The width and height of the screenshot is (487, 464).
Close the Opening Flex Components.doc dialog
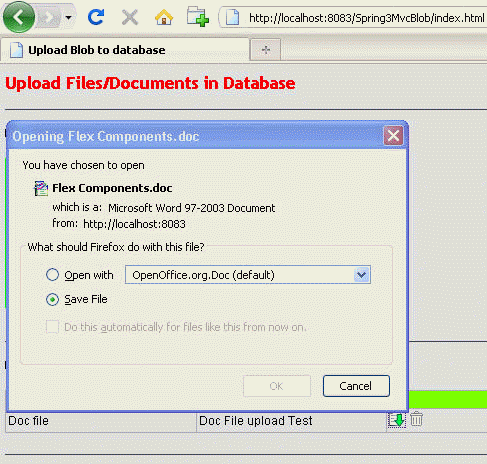pyautogui.click(x=393, y=136)
